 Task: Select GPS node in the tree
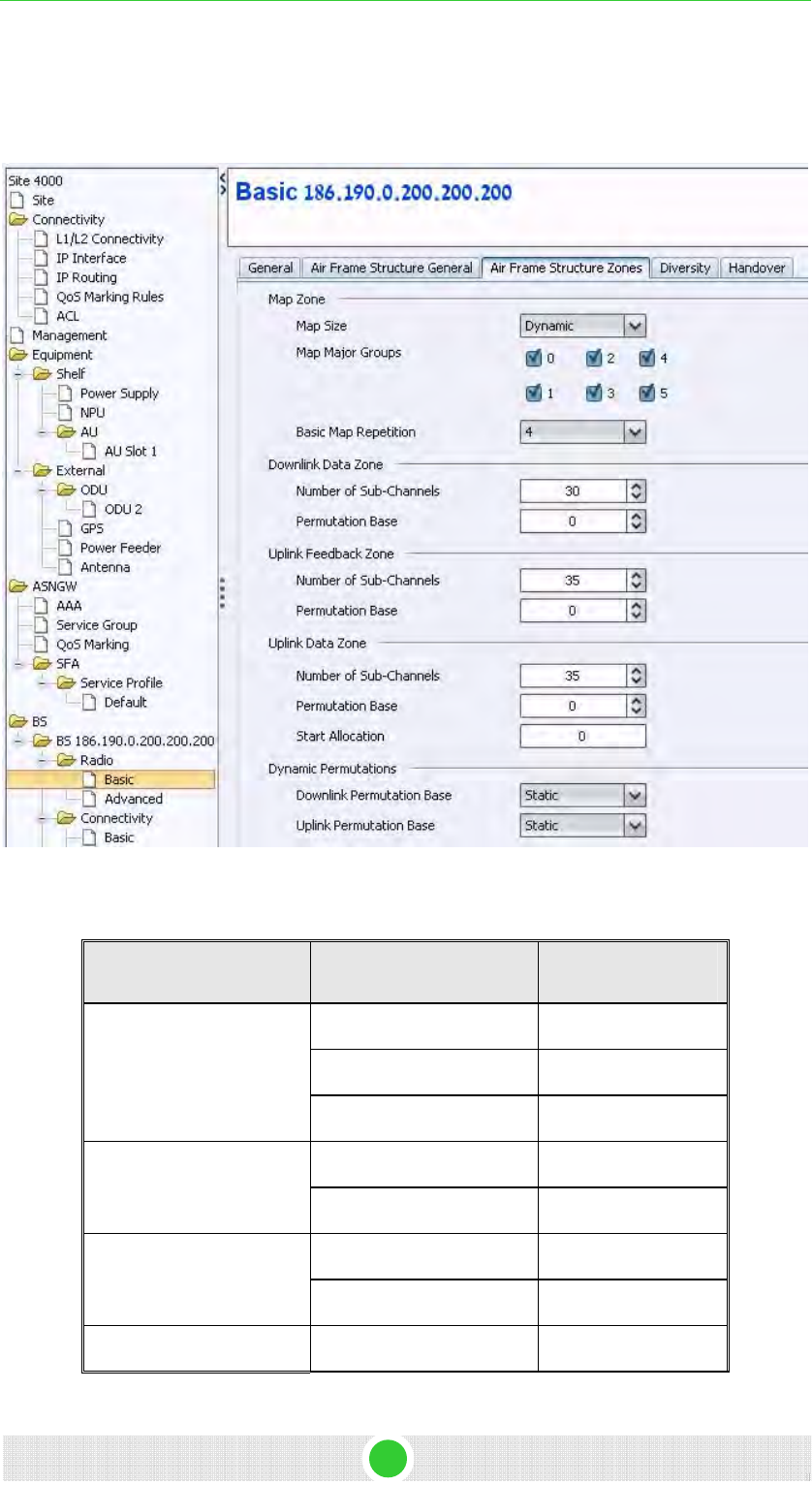91,528
